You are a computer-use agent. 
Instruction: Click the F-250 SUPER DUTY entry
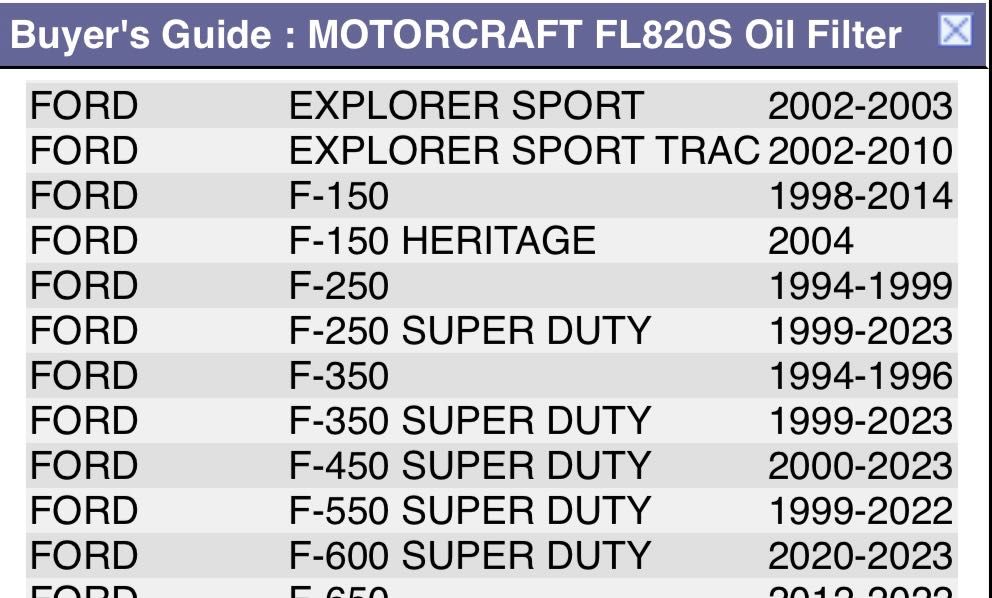(x=469, y=331)
